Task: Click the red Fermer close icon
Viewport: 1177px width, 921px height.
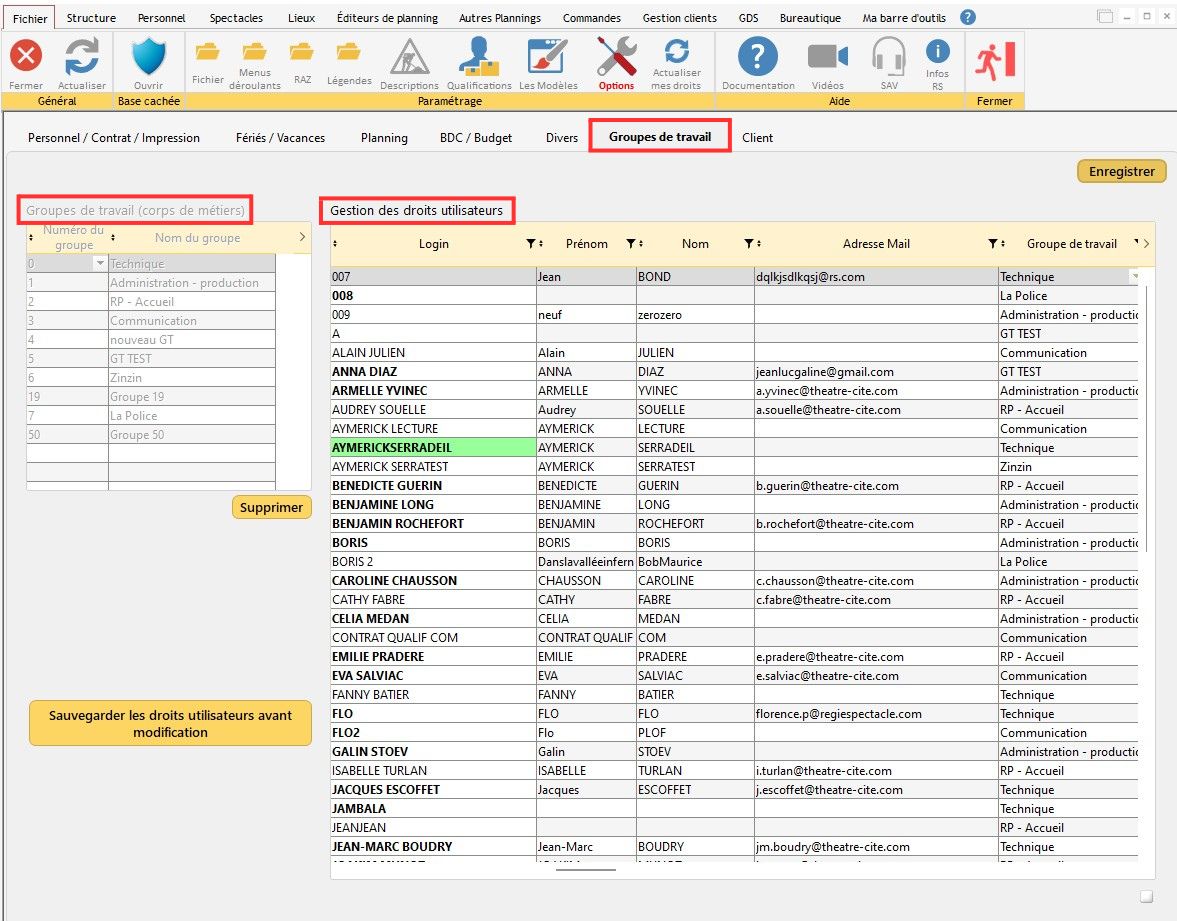Action: point(26,57)
